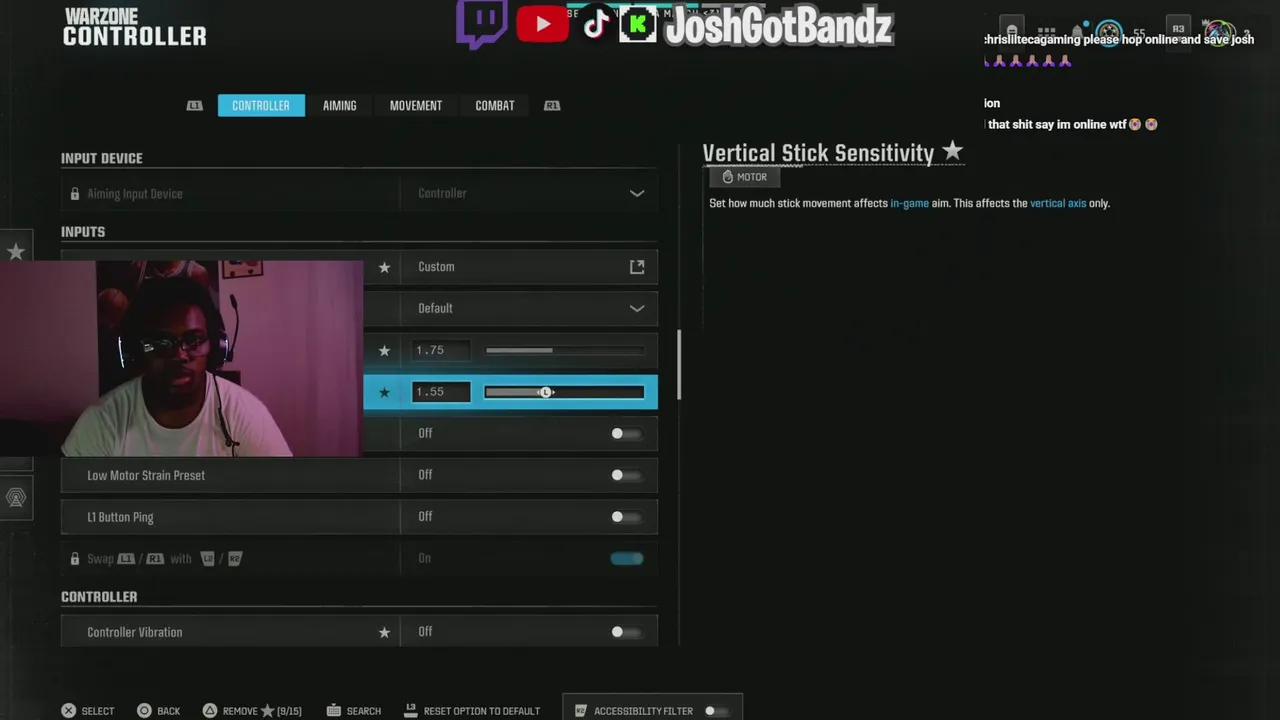Screen dimensions: 1280x720
Task: Open the Custom setting field
Action: [529, 267]
